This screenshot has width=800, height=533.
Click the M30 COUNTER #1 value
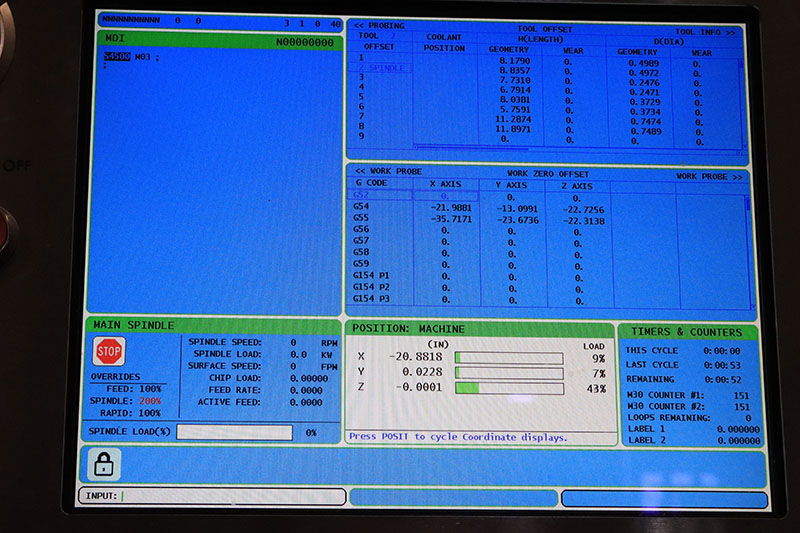point(741,395)
